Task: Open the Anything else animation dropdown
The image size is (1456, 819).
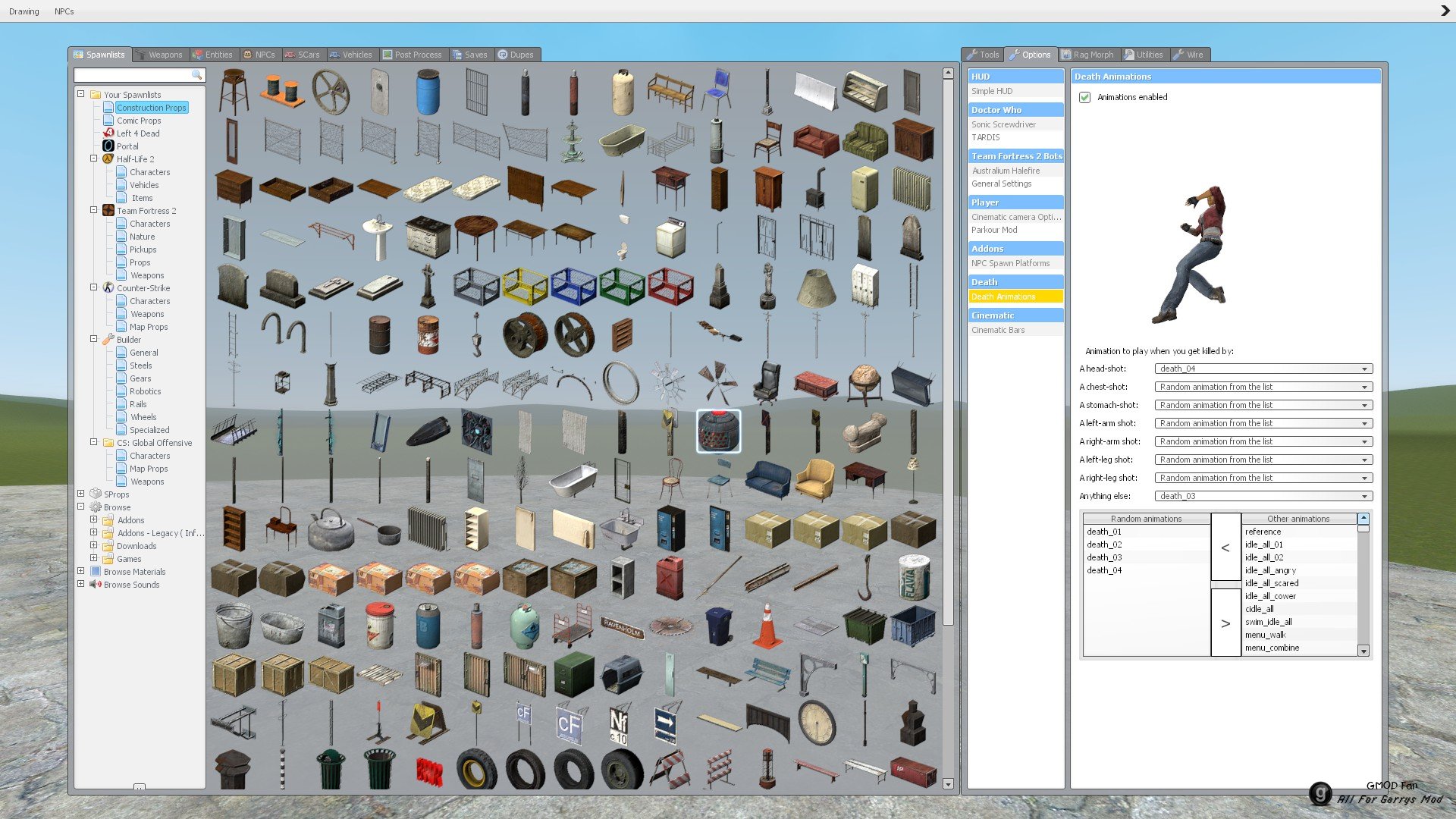Action: (1263, 496)
